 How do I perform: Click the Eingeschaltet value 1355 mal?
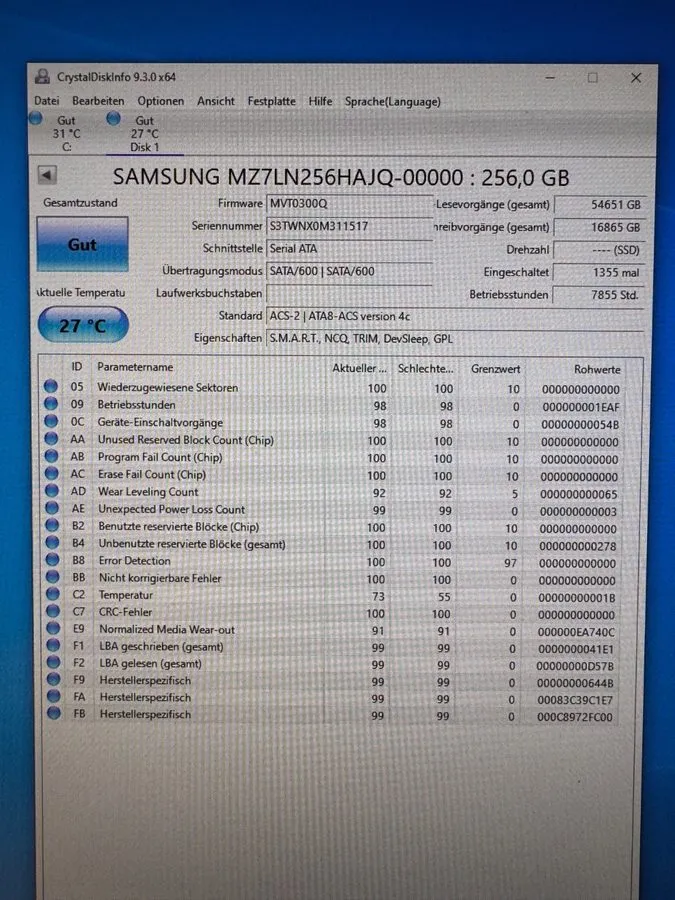pos(600,273)
